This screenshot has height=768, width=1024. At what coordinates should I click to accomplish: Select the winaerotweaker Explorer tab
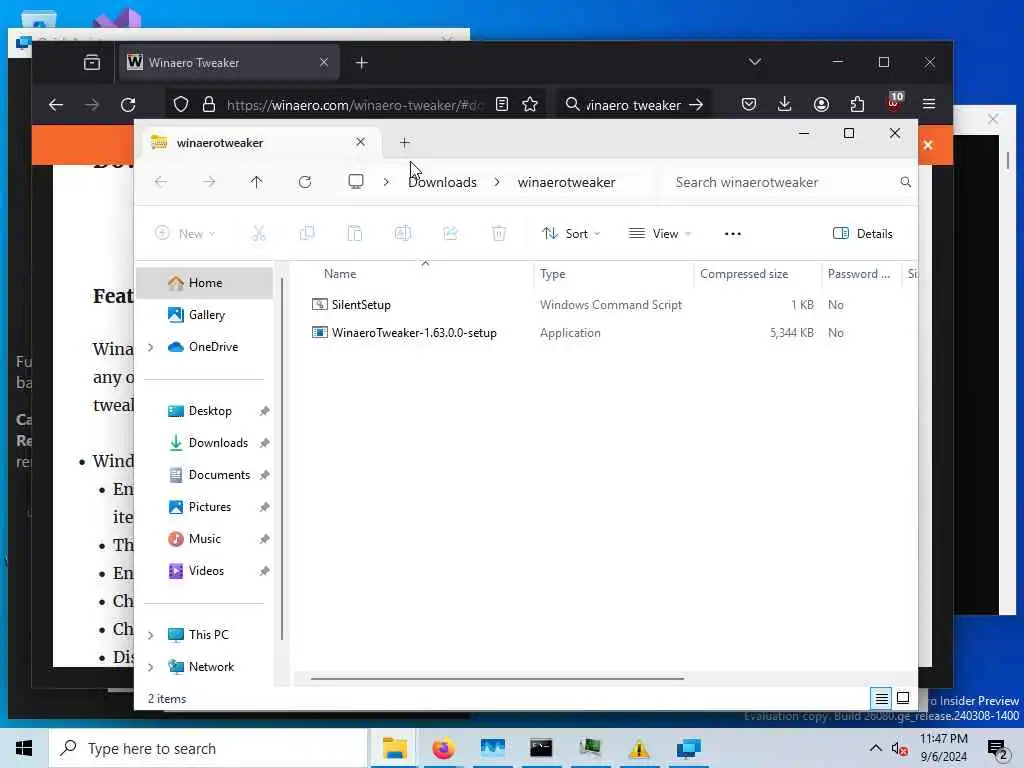tap(259, 142)
